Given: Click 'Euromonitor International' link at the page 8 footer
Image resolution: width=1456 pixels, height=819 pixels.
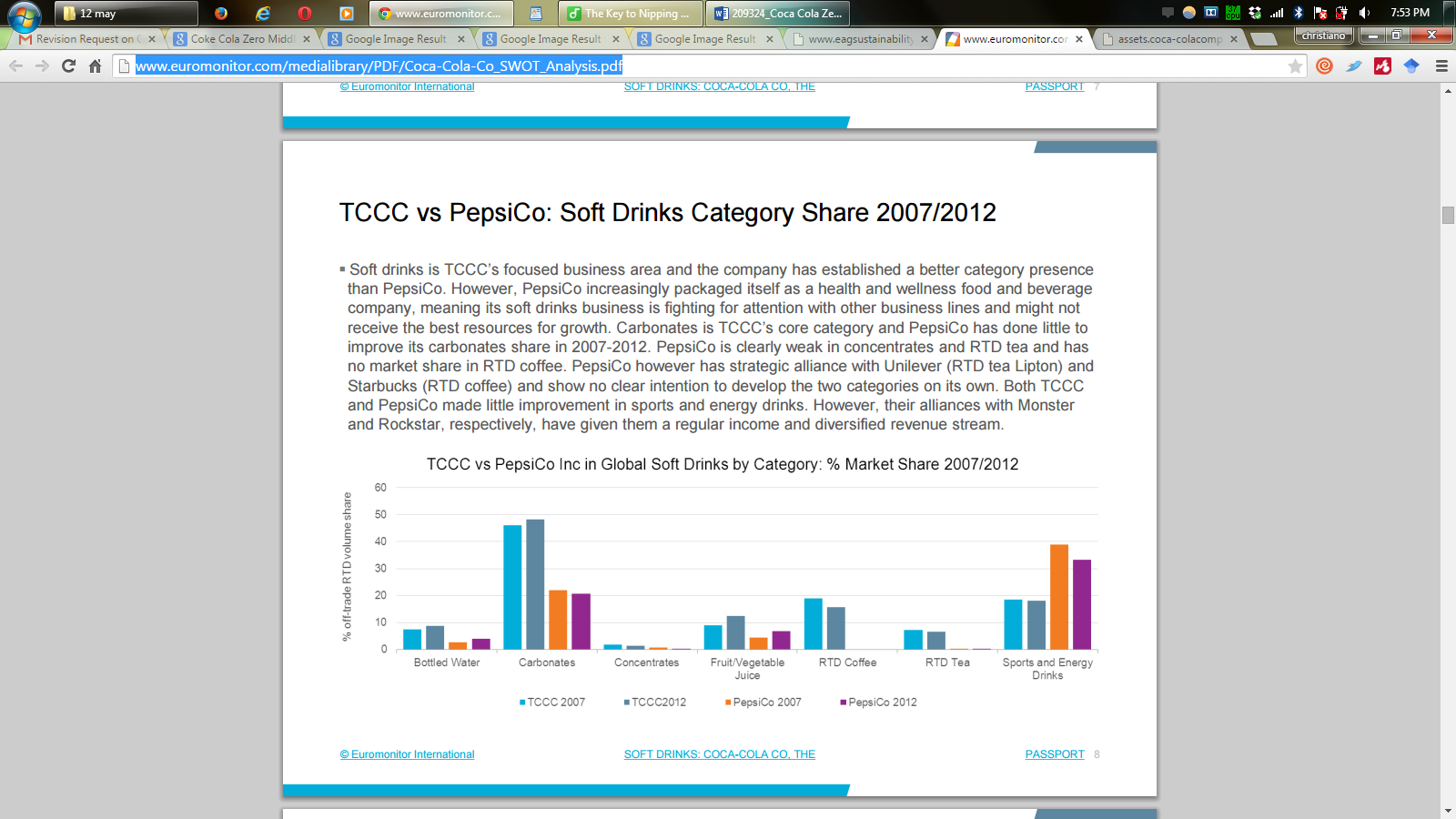Looking at the screenshot, I should (x=408, y=754).
